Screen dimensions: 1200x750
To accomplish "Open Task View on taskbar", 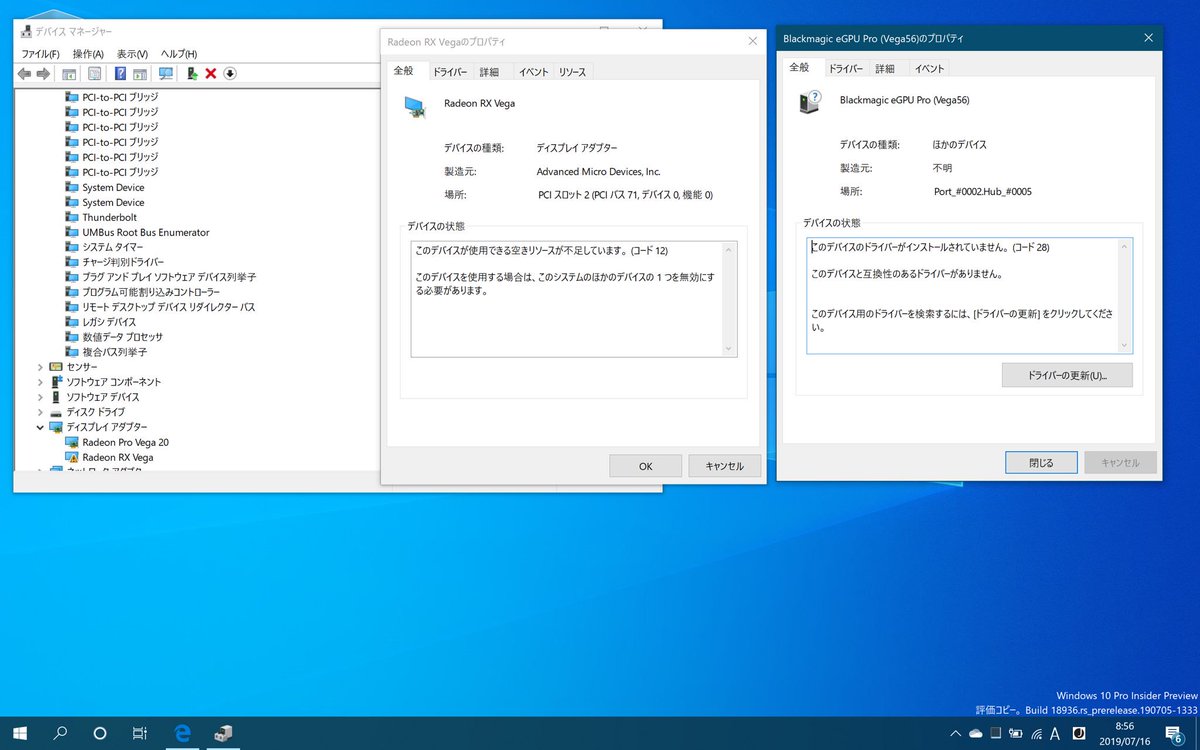I will pos(140,733).
